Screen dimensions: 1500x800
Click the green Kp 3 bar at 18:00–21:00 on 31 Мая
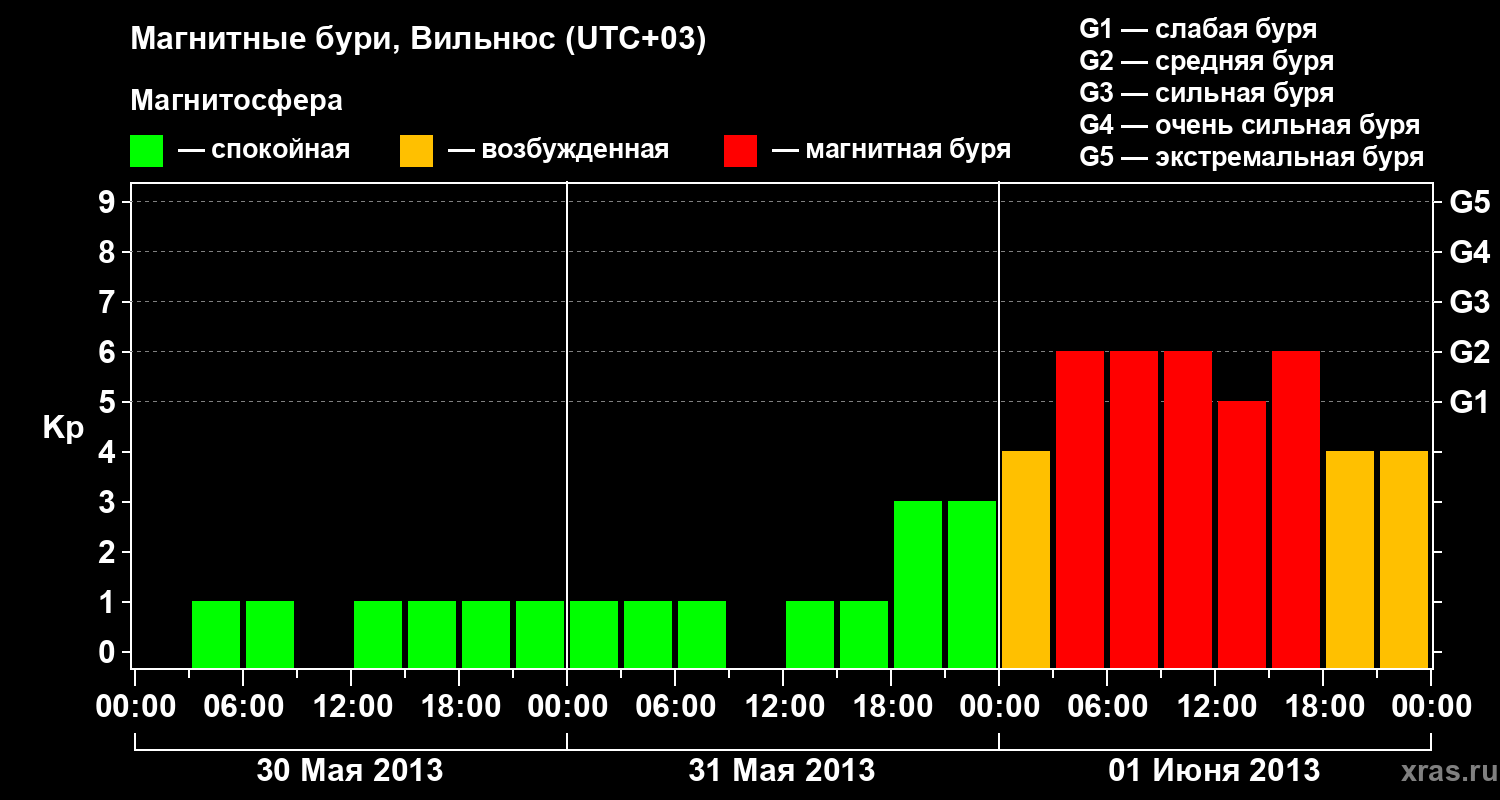coord(918,585)
